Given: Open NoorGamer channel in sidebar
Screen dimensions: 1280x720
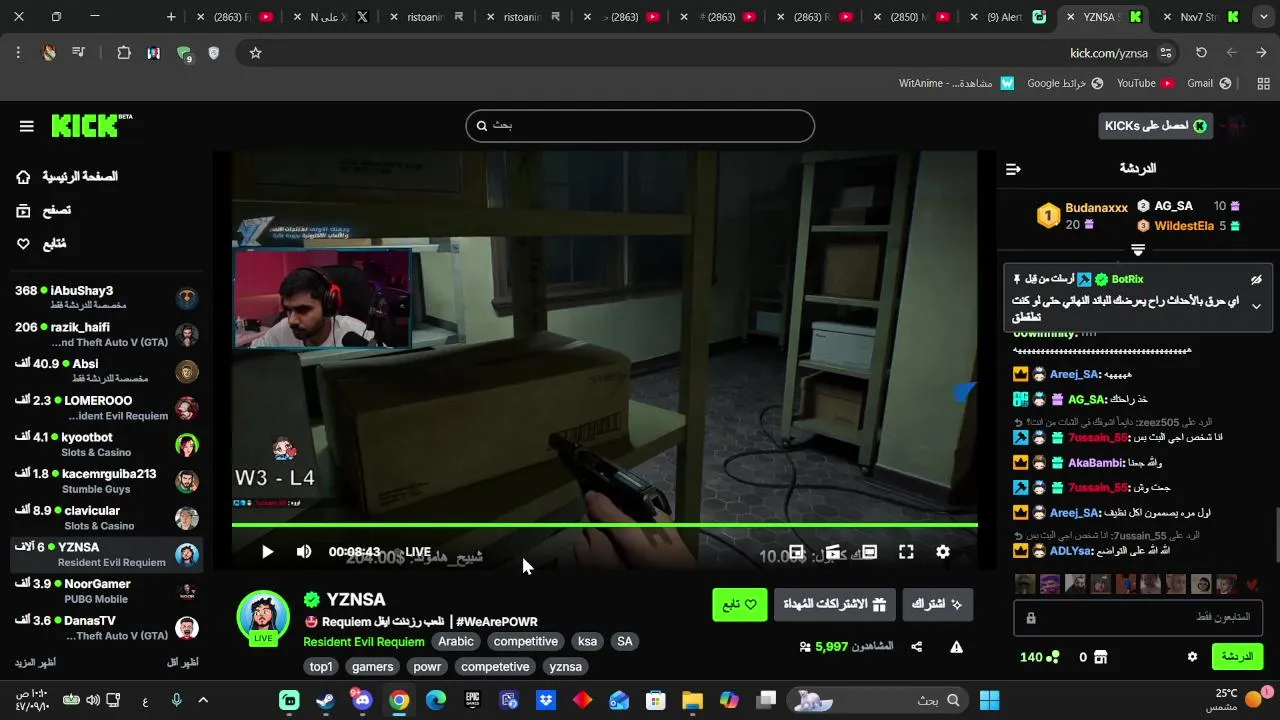Looking at the screenshot, I should click(107, 591).
